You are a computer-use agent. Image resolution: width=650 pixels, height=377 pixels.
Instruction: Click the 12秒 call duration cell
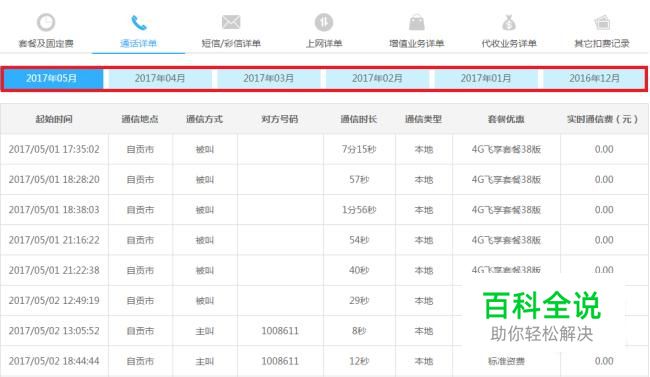[359, 361]
